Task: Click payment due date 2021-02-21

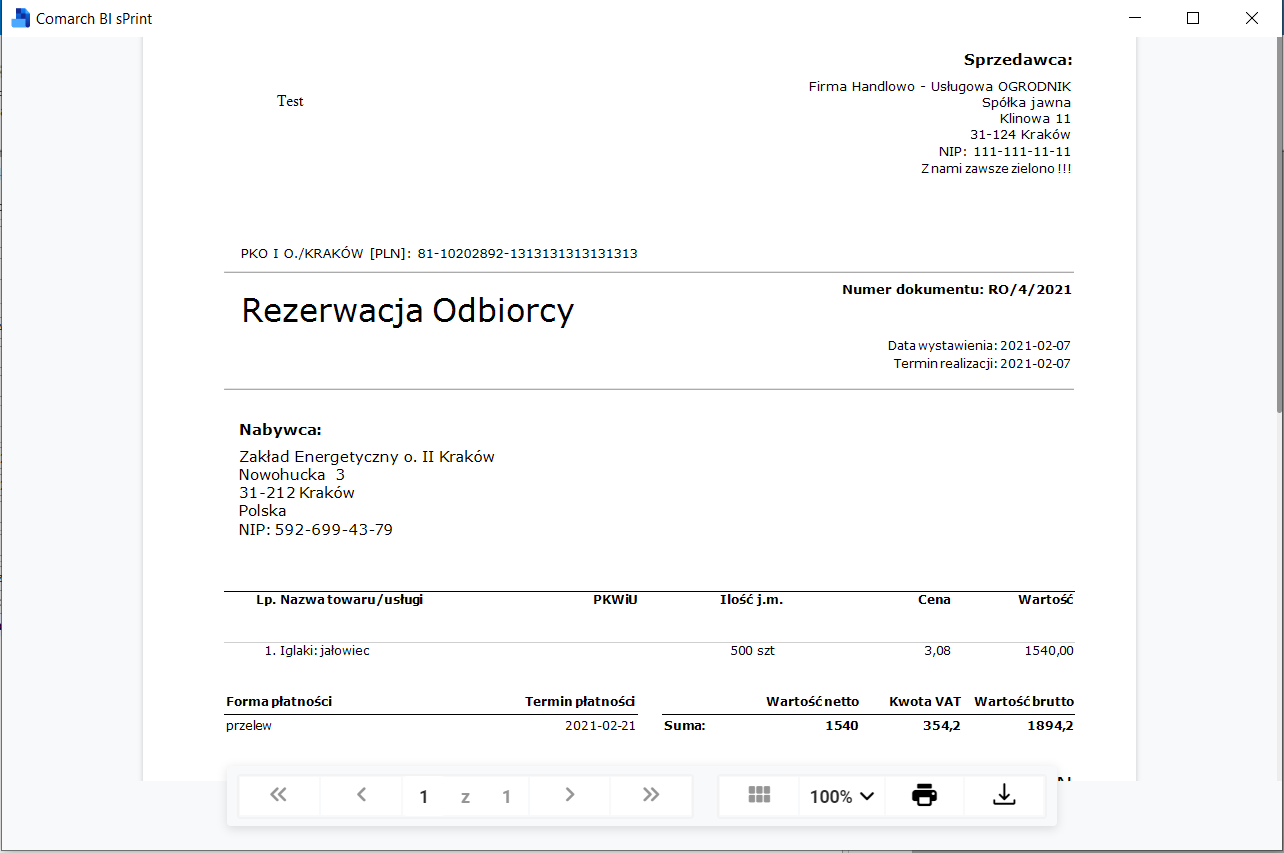Action: (600, 726)
